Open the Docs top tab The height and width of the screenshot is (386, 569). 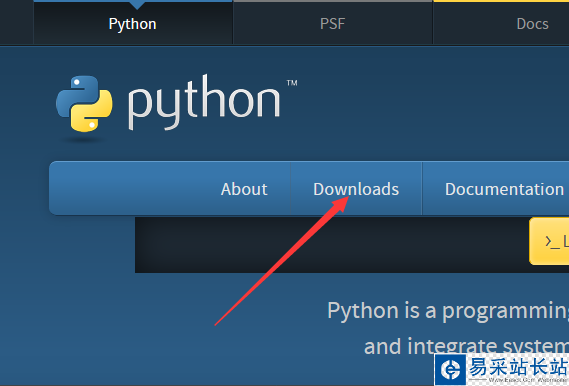coord(532,23)
